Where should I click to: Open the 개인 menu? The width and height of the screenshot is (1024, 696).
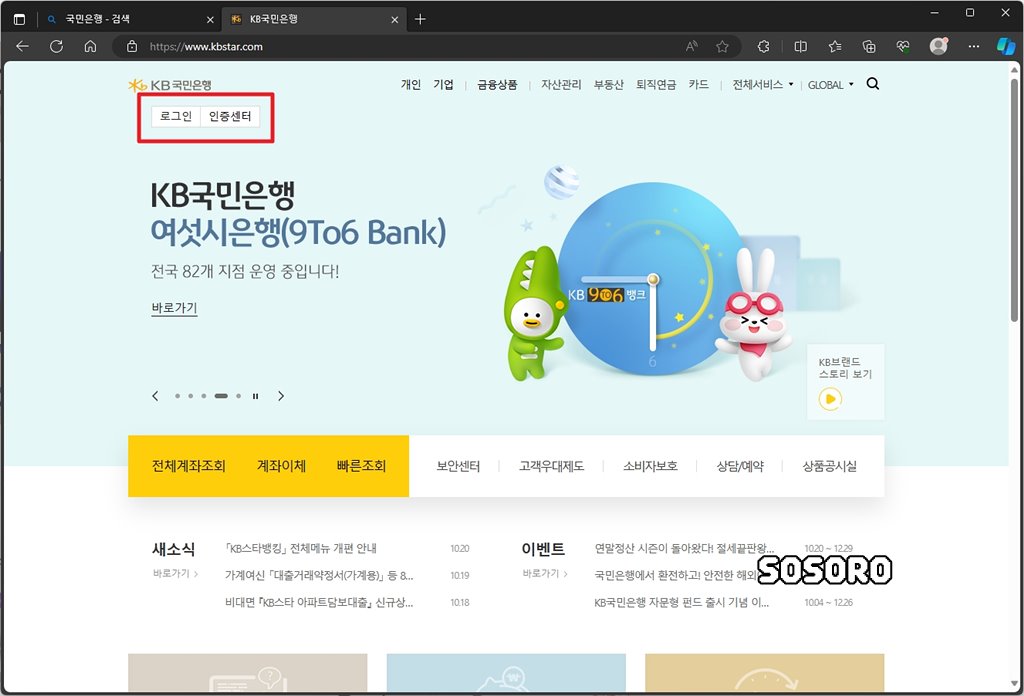(x=411, y=84)
